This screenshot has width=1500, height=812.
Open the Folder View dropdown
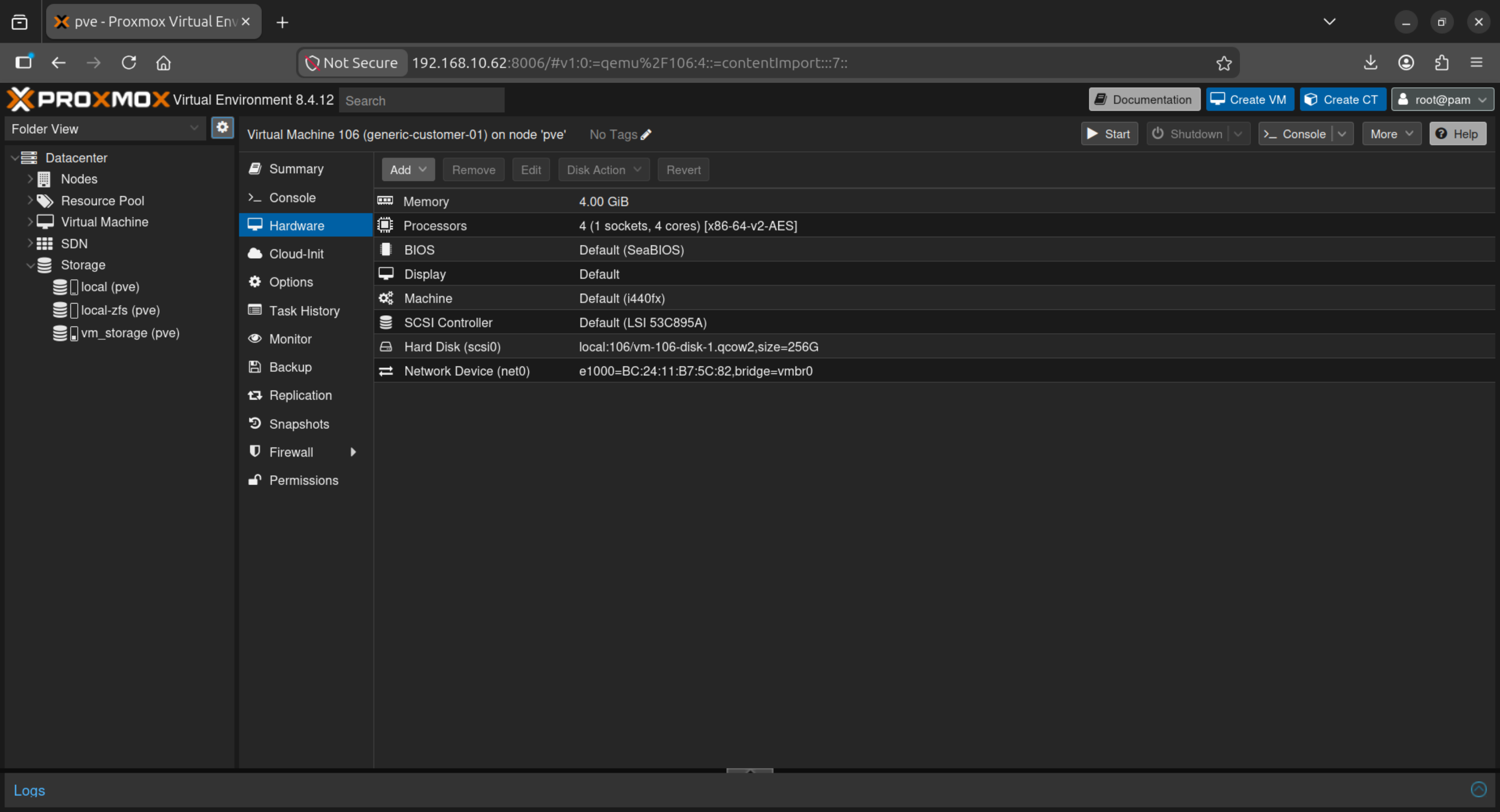(x=105, y=129)
